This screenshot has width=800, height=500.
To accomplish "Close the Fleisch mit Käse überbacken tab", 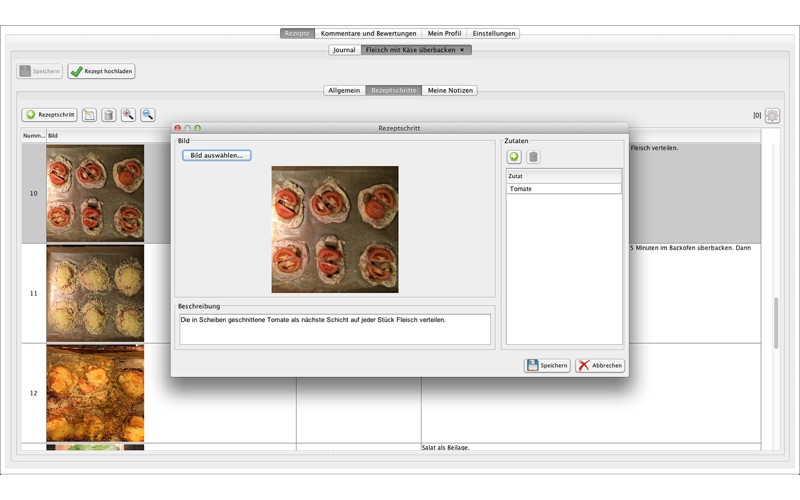I will [x=462, y=50].
